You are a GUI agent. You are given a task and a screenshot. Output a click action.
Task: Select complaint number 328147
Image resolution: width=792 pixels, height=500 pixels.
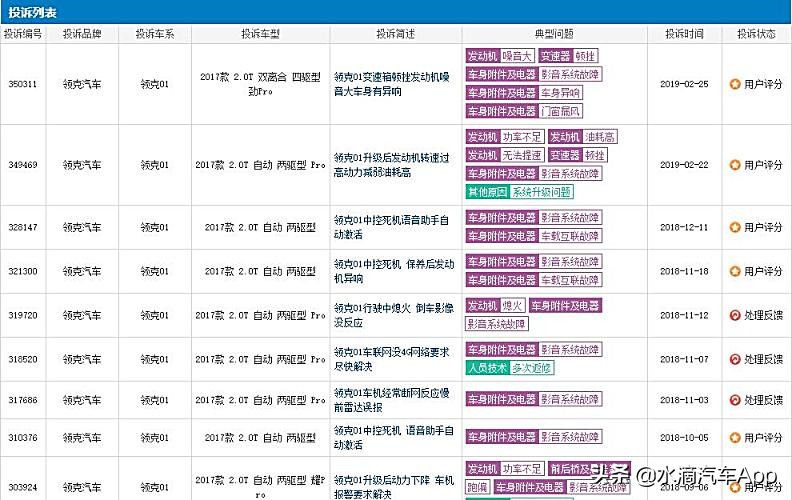coord(23,227)
